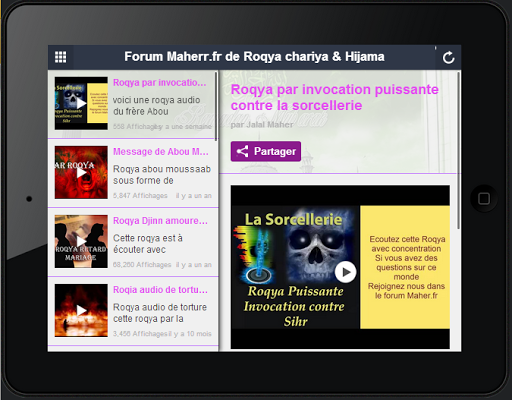Open 'Roqya par invocatio...' list title

159,83
